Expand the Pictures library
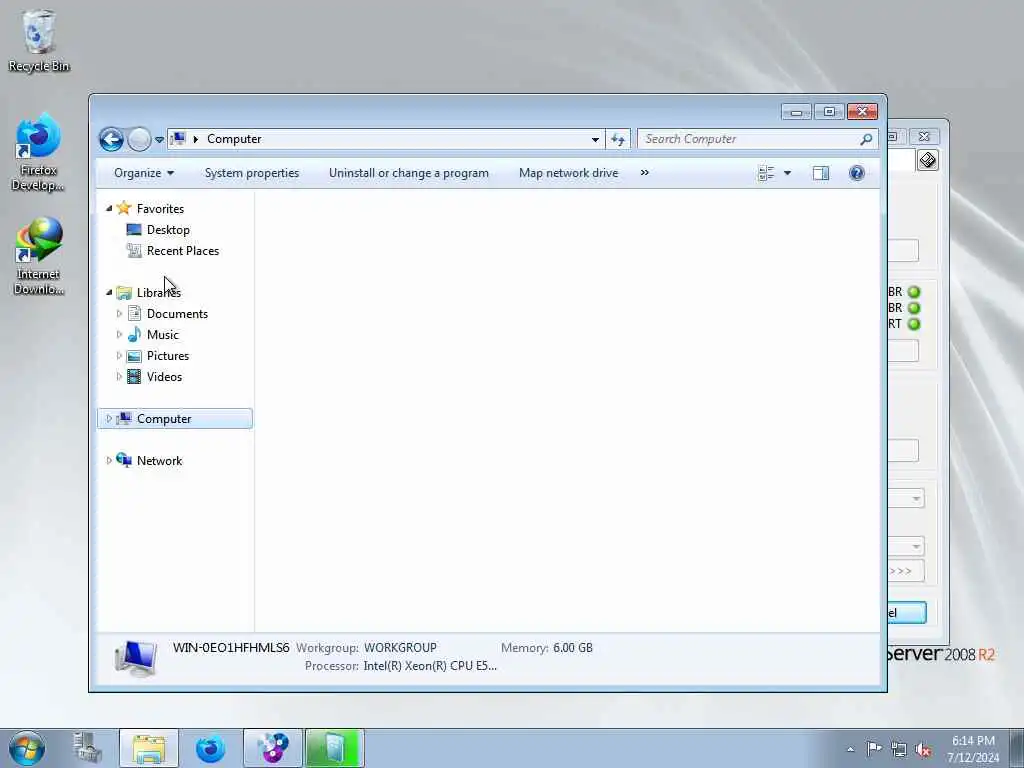 point(119,355)
